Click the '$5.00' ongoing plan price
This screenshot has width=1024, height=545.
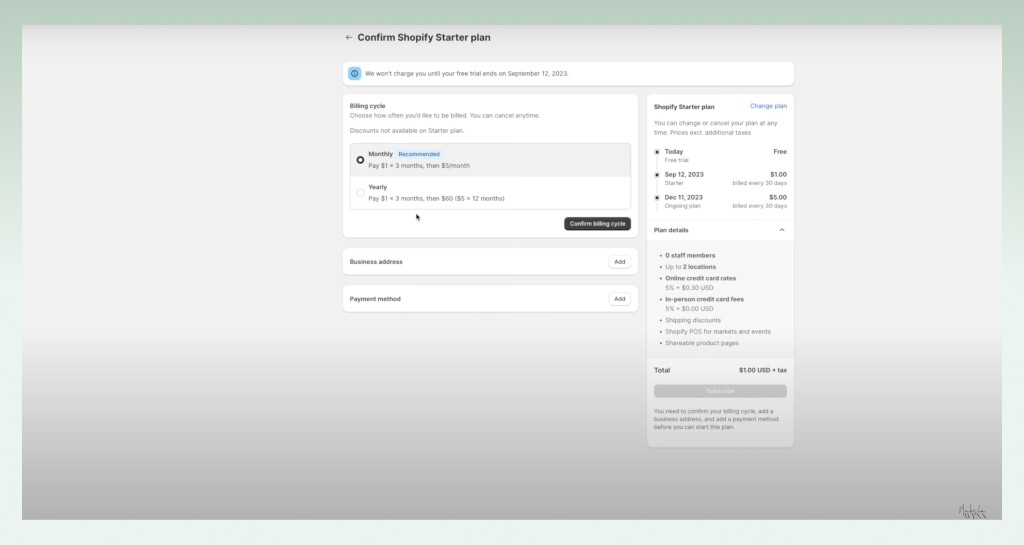click(778, 197)
